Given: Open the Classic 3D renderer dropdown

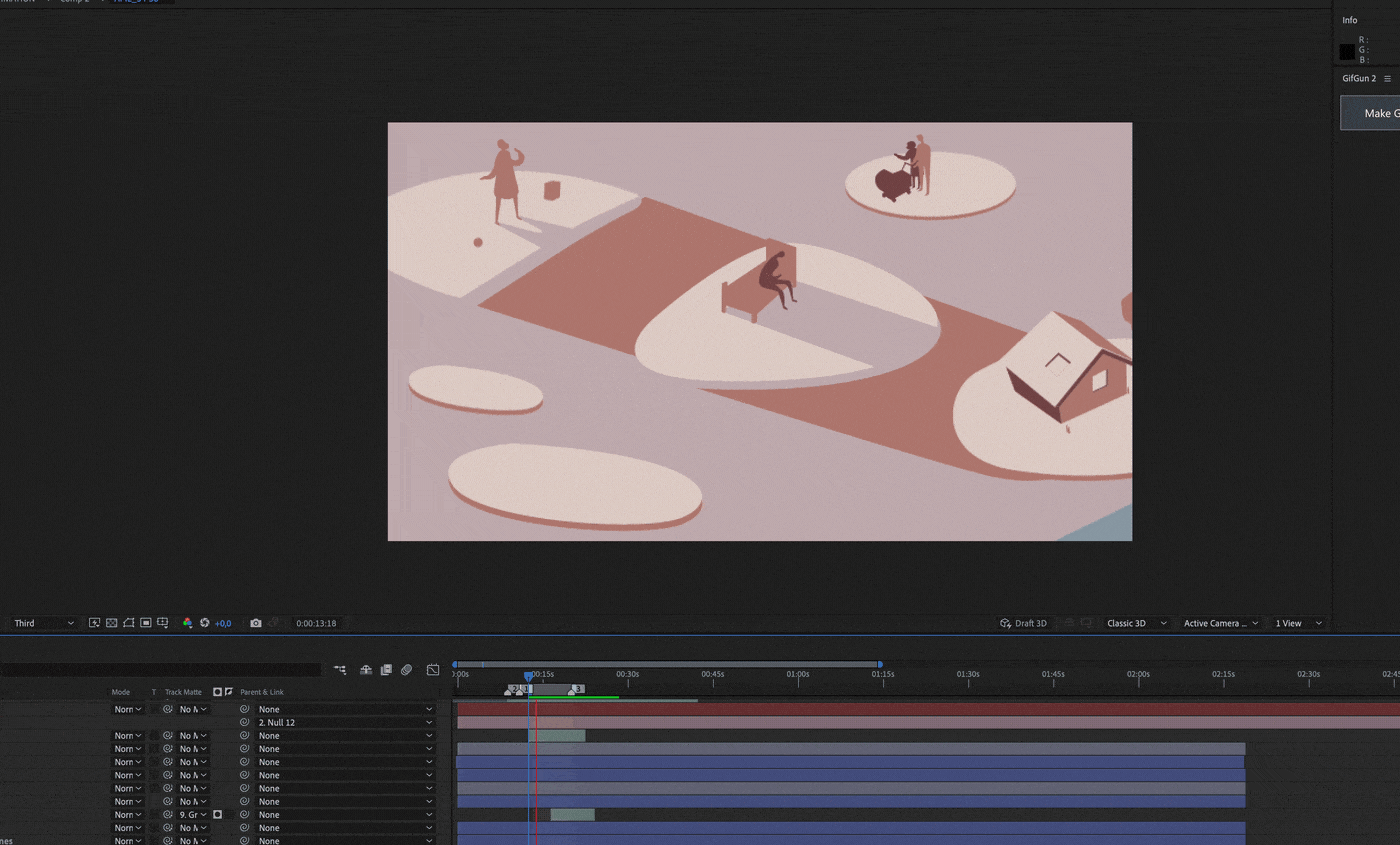Looking at the screenshot, I should point(1135,623).
